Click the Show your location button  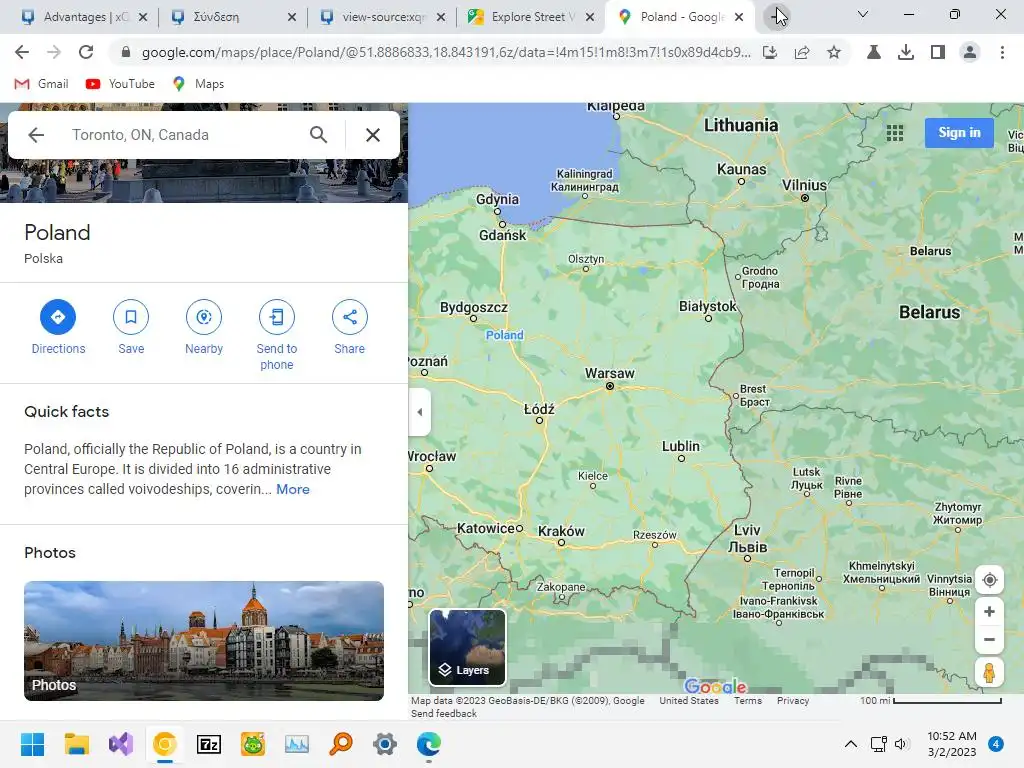(989, 580)
